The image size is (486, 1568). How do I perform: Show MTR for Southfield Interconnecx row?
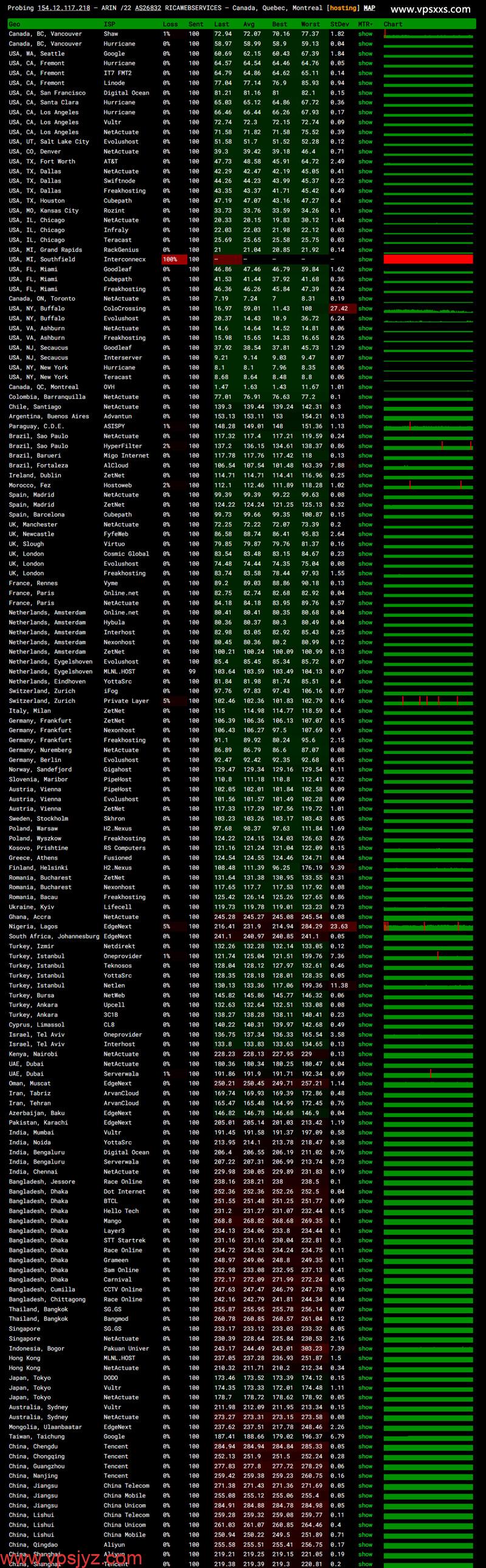(366, 259)
